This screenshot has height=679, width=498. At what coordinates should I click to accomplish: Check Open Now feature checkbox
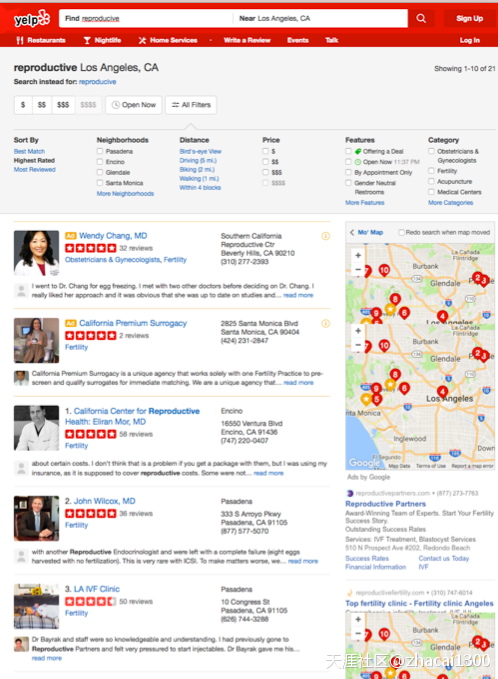348,162
